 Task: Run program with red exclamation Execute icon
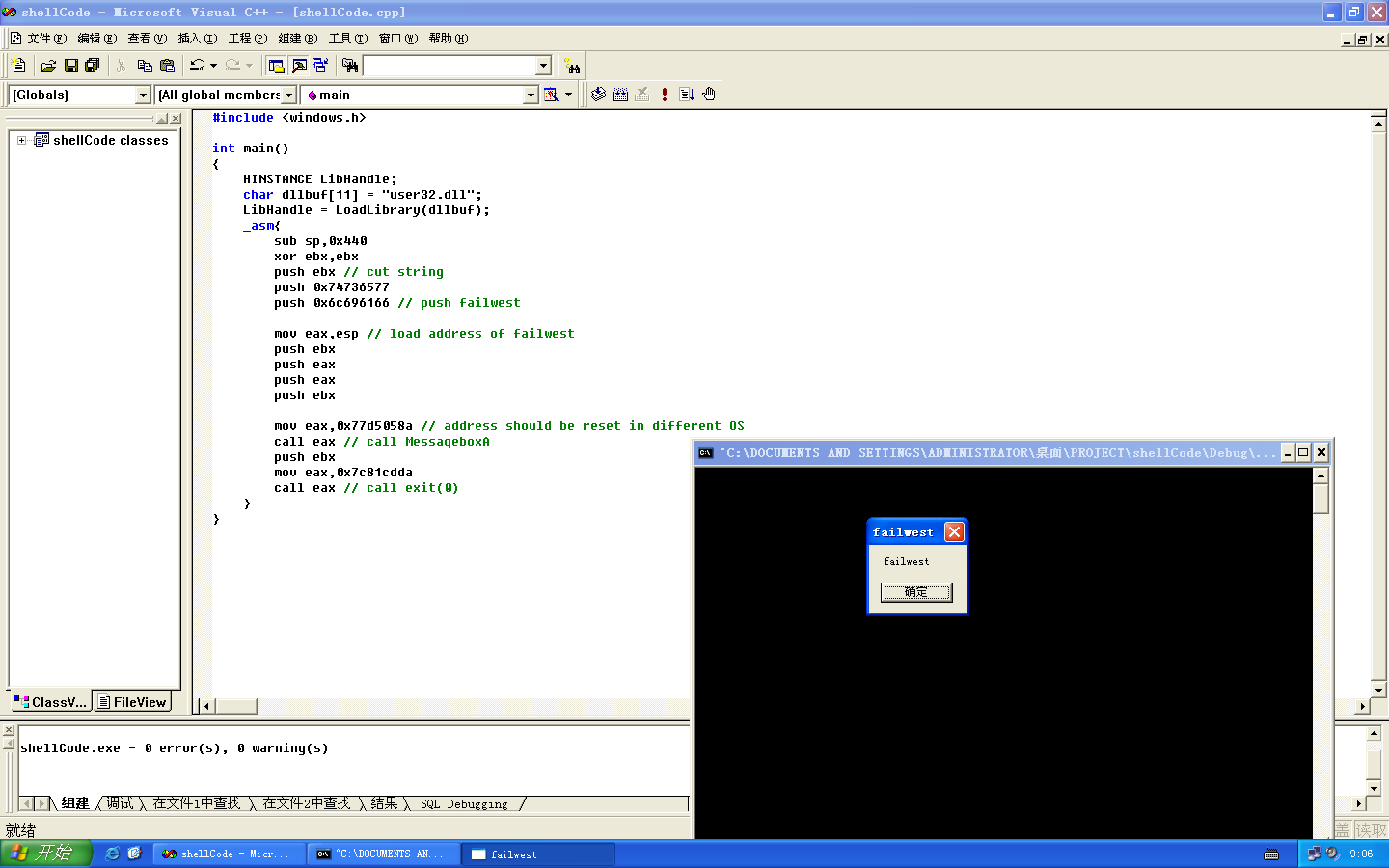665,95
